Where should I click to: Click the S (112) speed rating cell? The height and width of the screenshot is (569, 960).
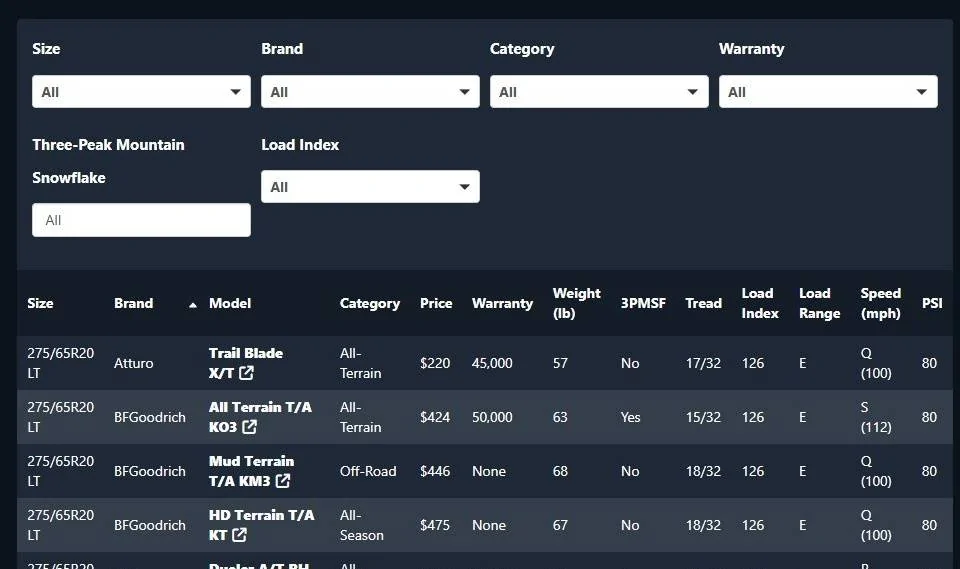coord(876,416)
